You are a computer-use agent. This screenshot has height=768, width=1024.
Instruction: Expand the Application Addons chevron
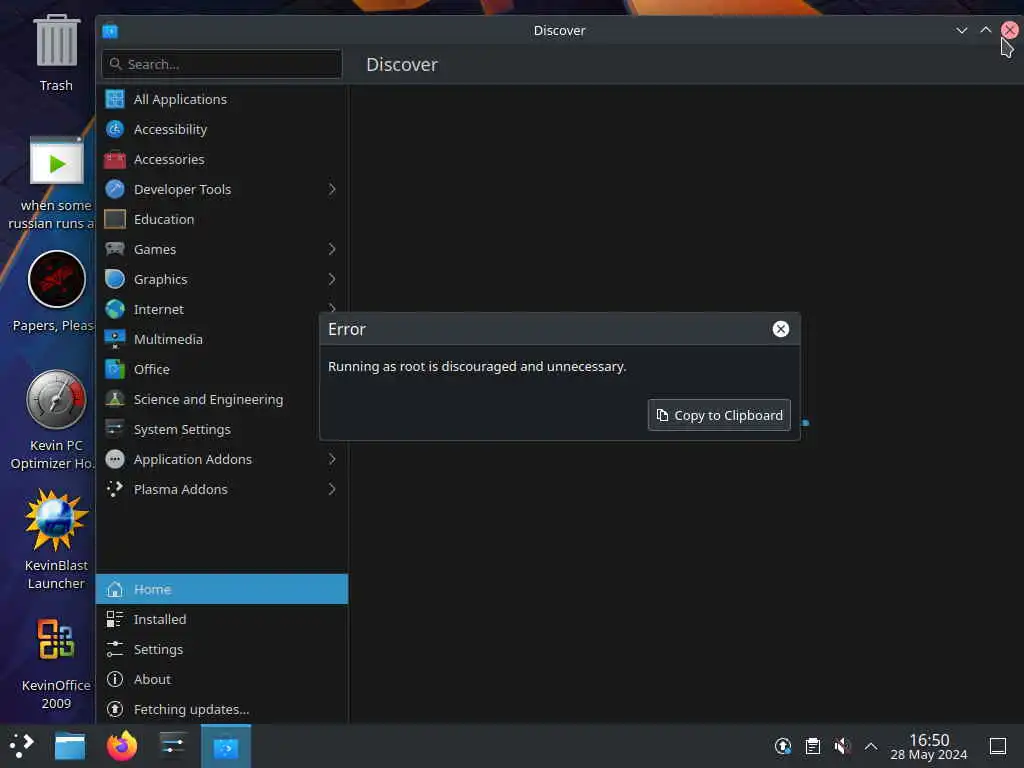332,459
